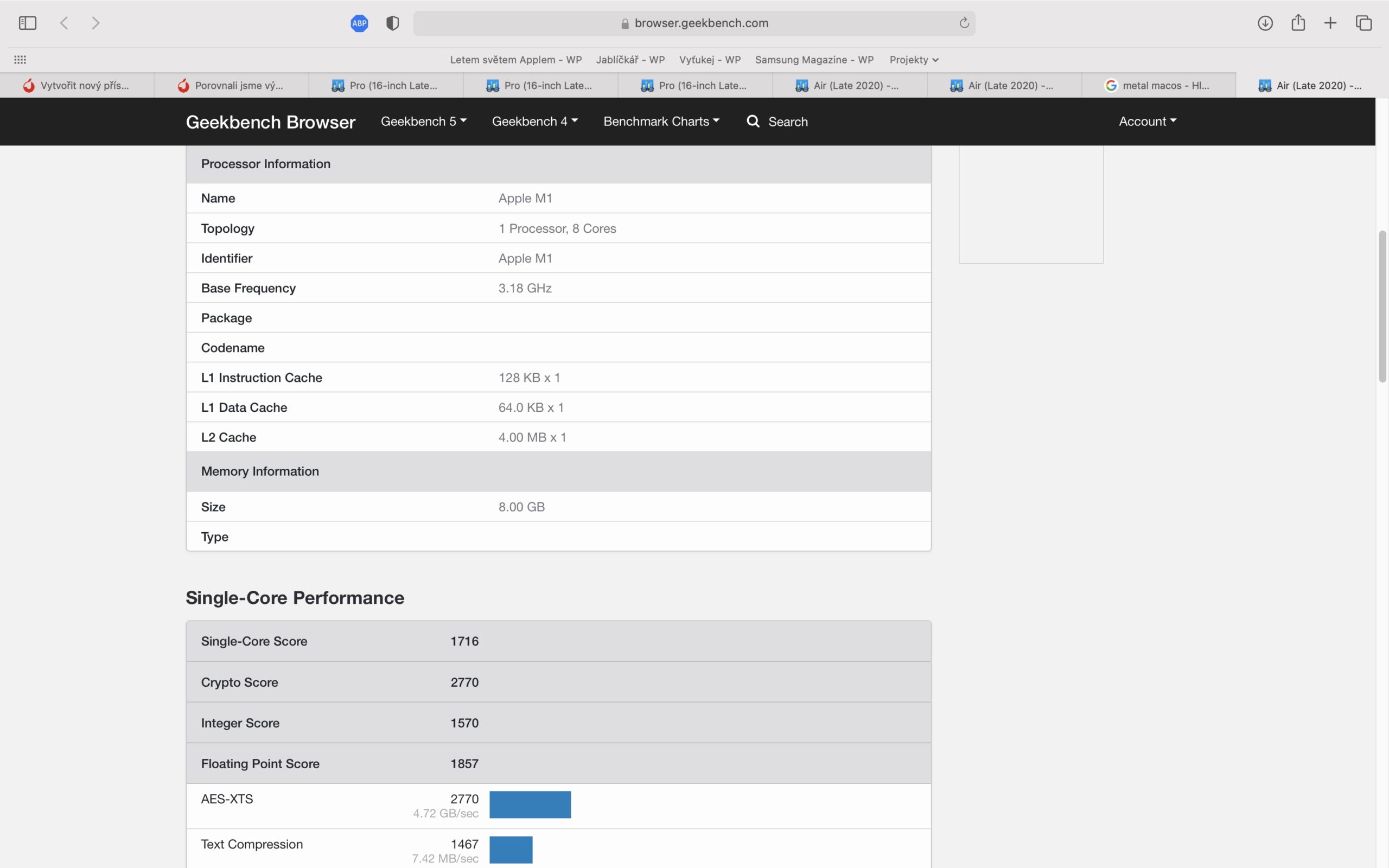This screenshot has height=868, width=1389.
Task: Click the '128 KB x 1' cache value
Action: pos(528,378)
